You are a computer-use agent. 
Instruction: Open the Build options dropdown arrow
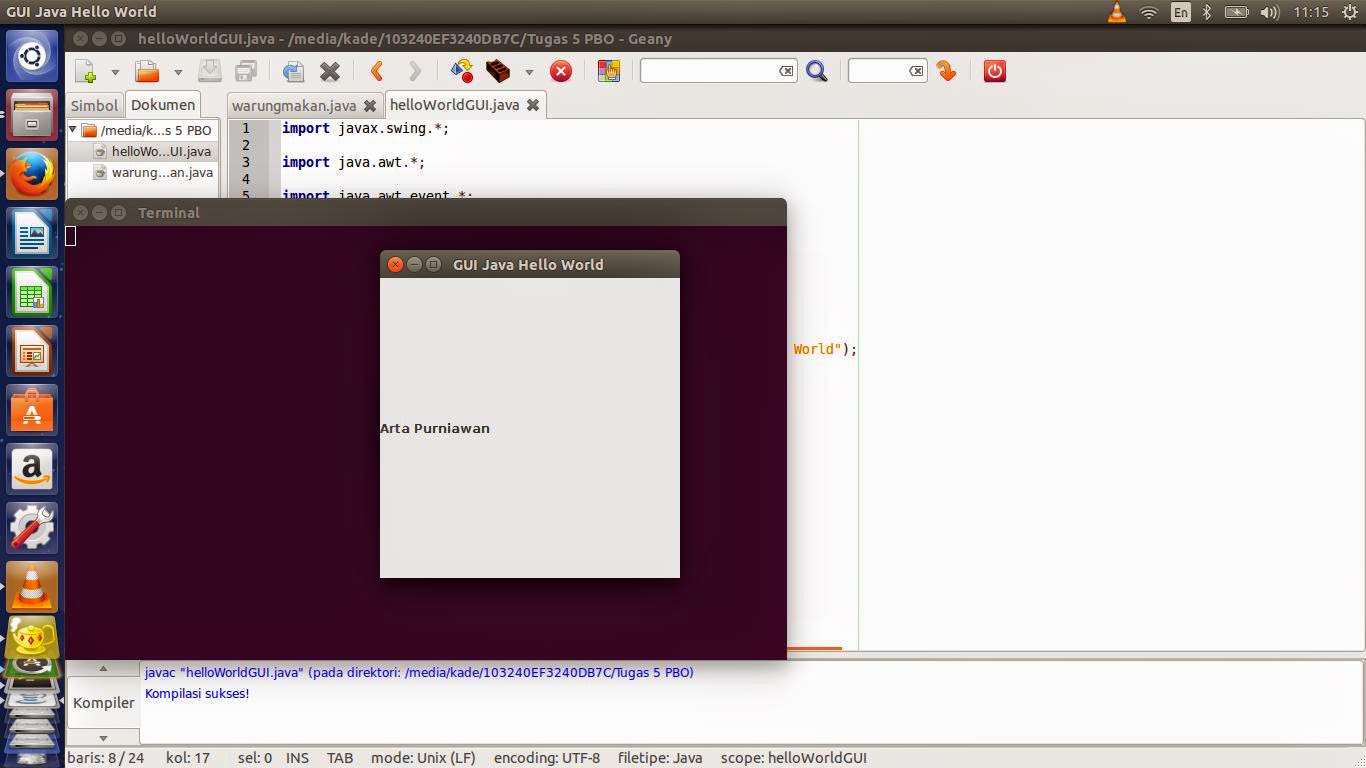pyautogui.click(x=528, y=71)
